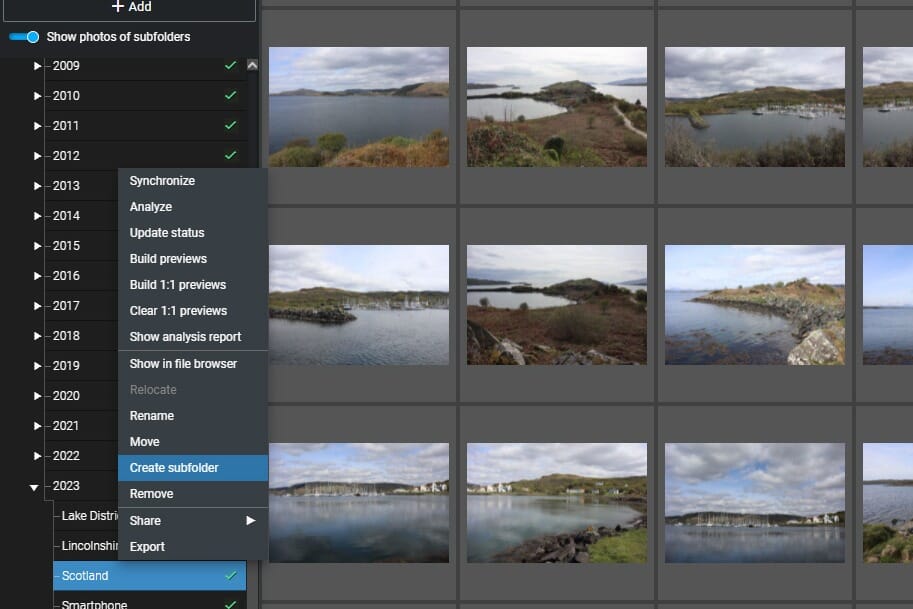Click the green checkmark next to 2010
The height and width of the screenshot is (609, 913).
tap(232, 95)
